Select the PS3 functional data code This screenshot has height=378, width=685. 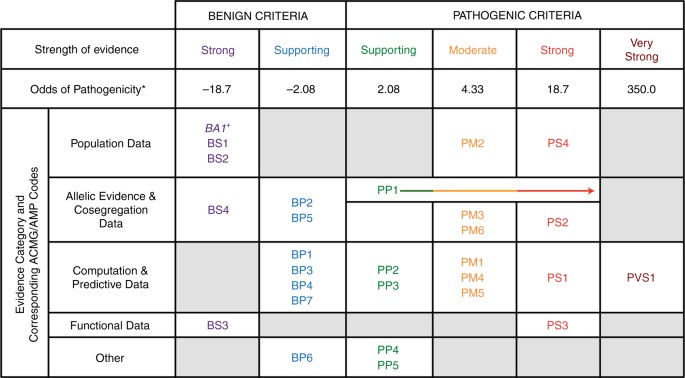tap(557, 325)
